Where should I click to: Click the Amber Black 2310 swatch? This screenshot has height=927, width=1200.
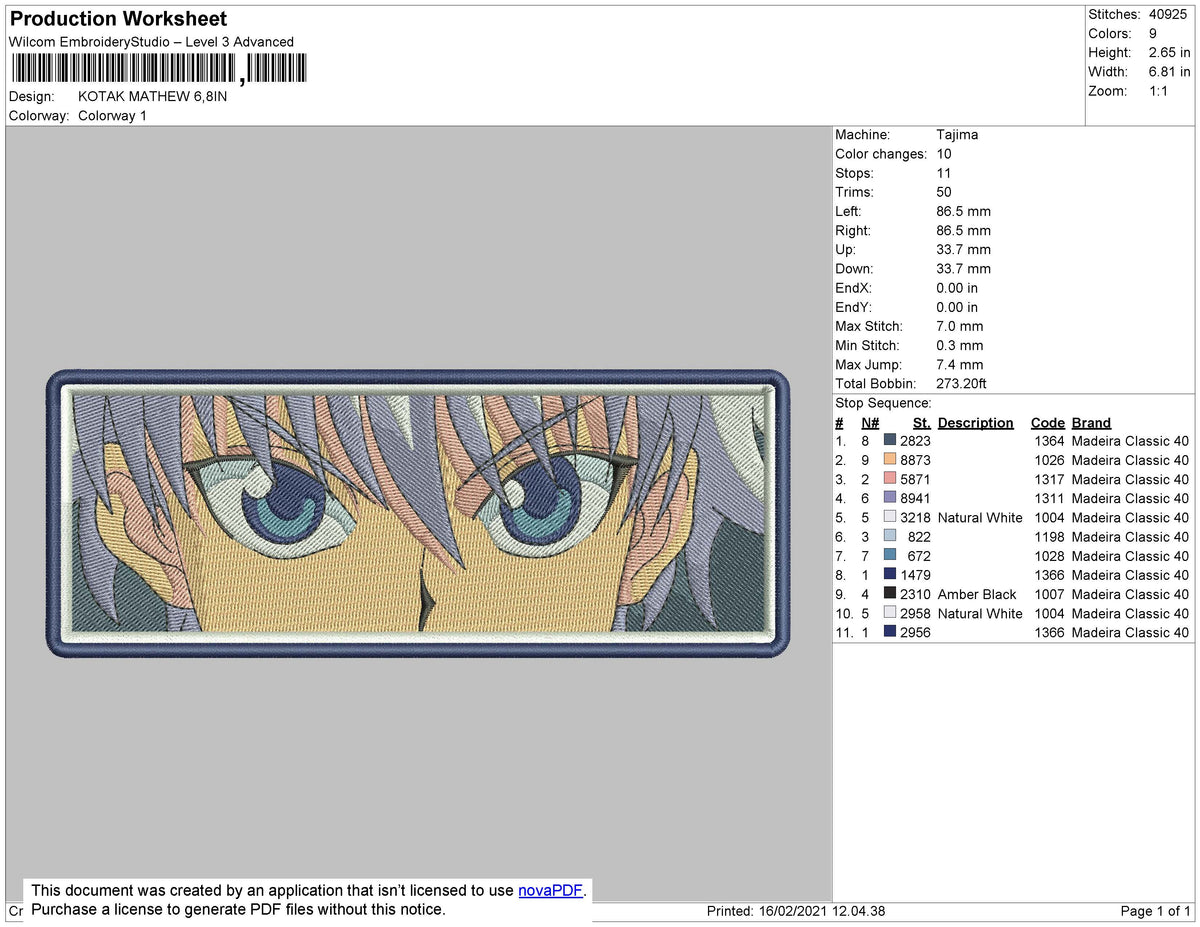(x=890, y=594)
